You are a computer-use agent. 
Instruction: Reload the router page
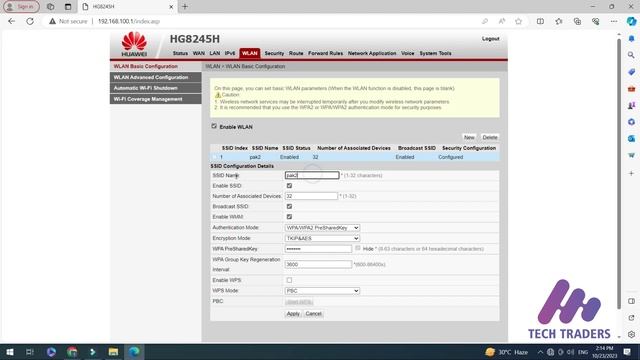[30, 21]
